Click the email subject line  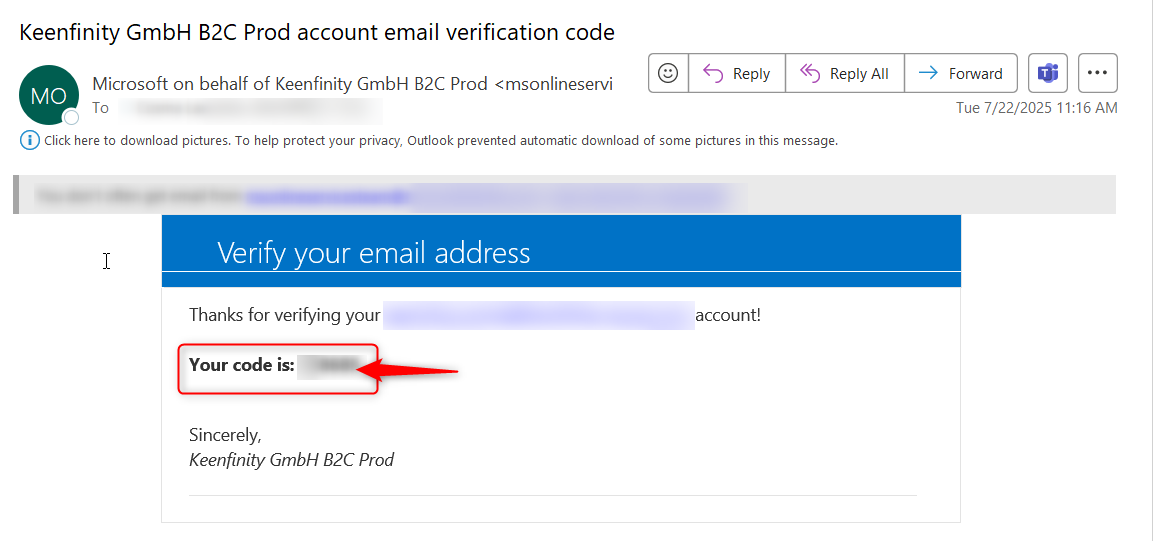click(317, 32)
